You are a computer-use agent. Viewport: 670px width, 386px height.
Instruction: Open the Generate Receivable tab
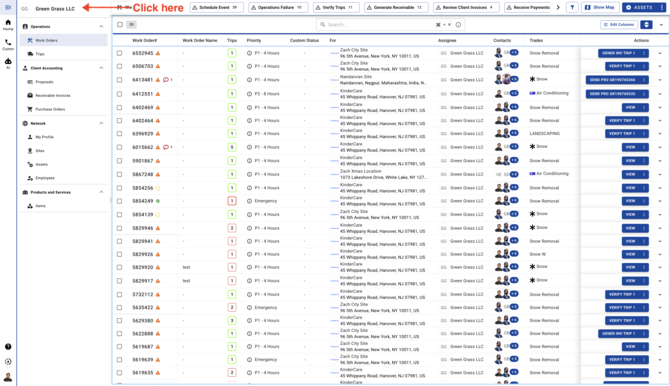(x=396, y=7)
